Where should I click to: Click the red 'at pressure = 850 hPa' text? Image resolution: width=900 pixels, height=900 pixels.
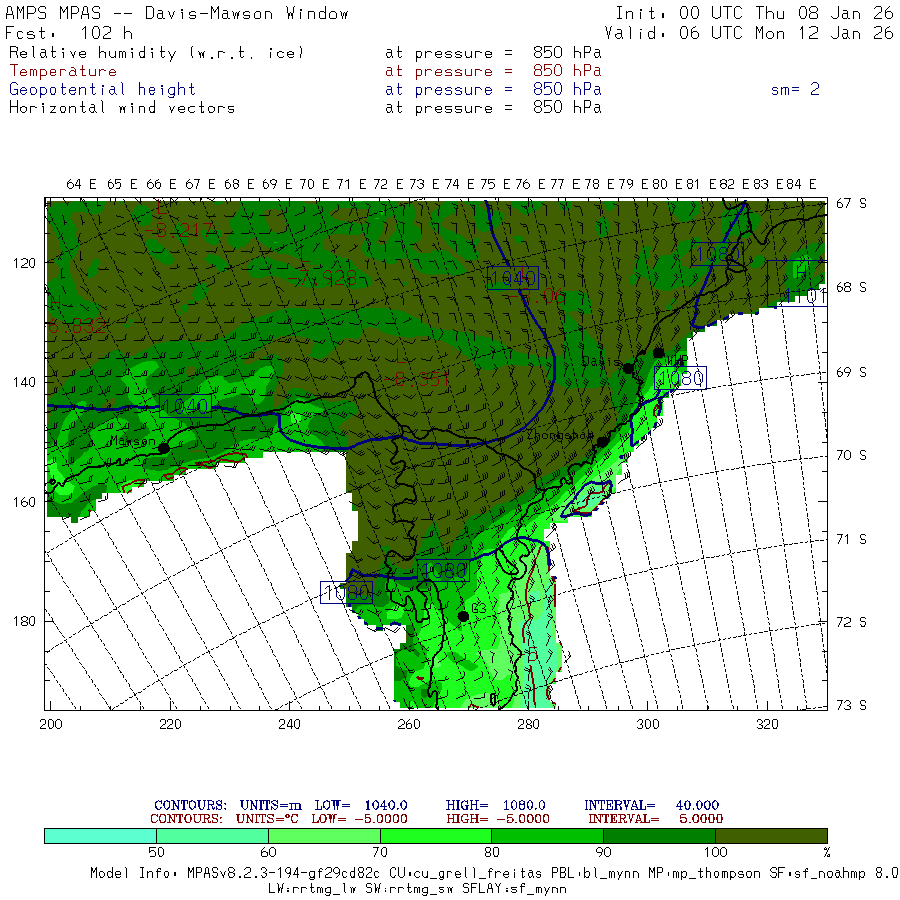point(493,71)
